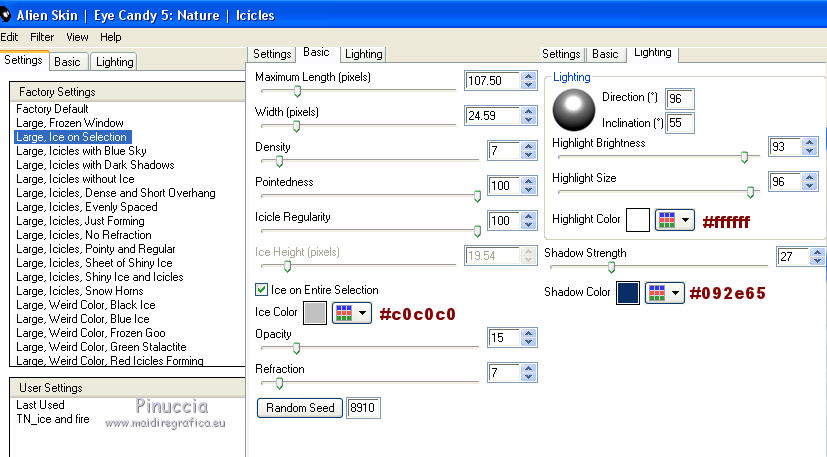Click the Highlight Brightness spinner arrows
The width and height of the screenshot is (827, 457).
click(809, 147)
